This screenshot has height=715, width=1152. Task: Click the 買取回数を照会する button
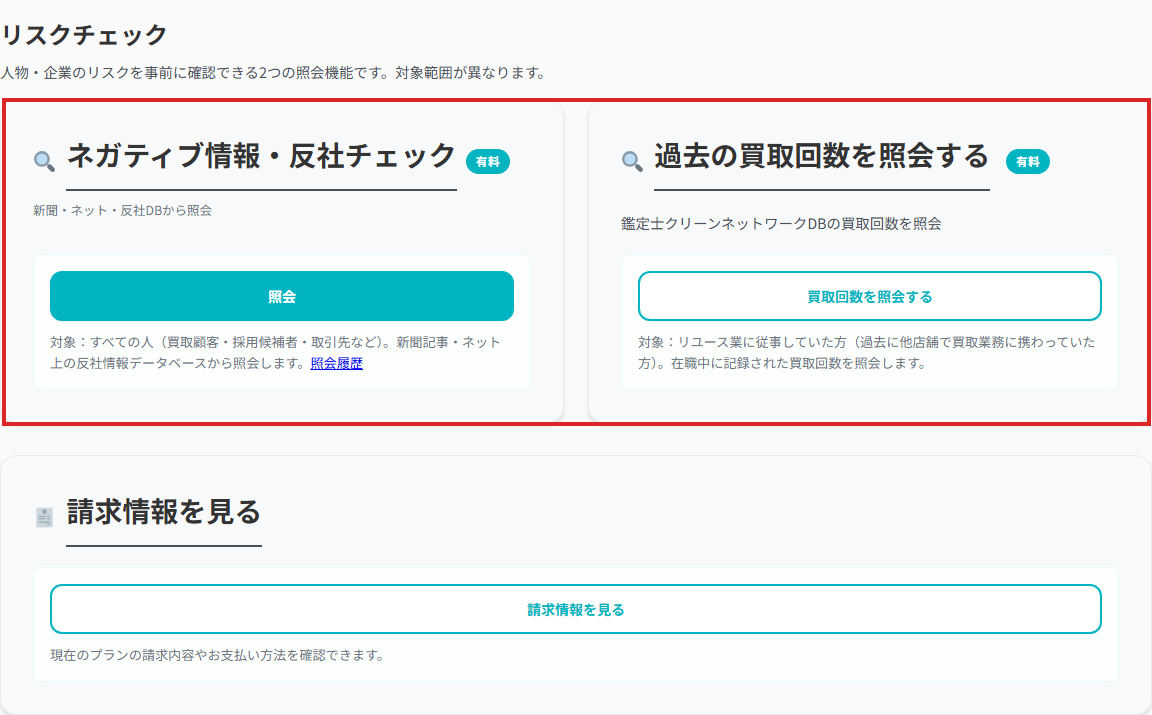[869, 296]
